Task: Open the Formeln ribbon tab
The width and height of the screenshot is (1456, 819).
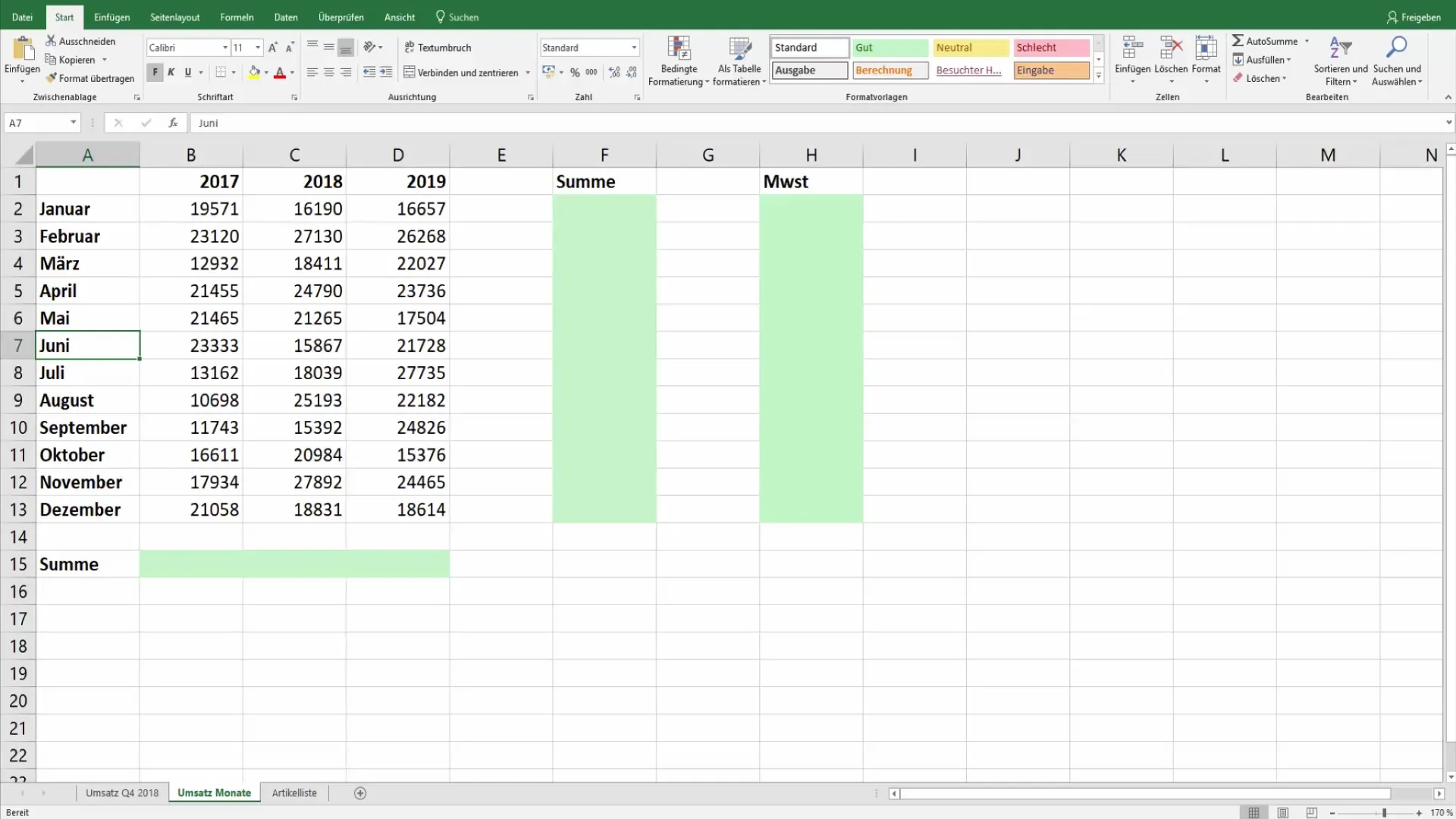Action: pyautogui.click(x=237, y=17)
